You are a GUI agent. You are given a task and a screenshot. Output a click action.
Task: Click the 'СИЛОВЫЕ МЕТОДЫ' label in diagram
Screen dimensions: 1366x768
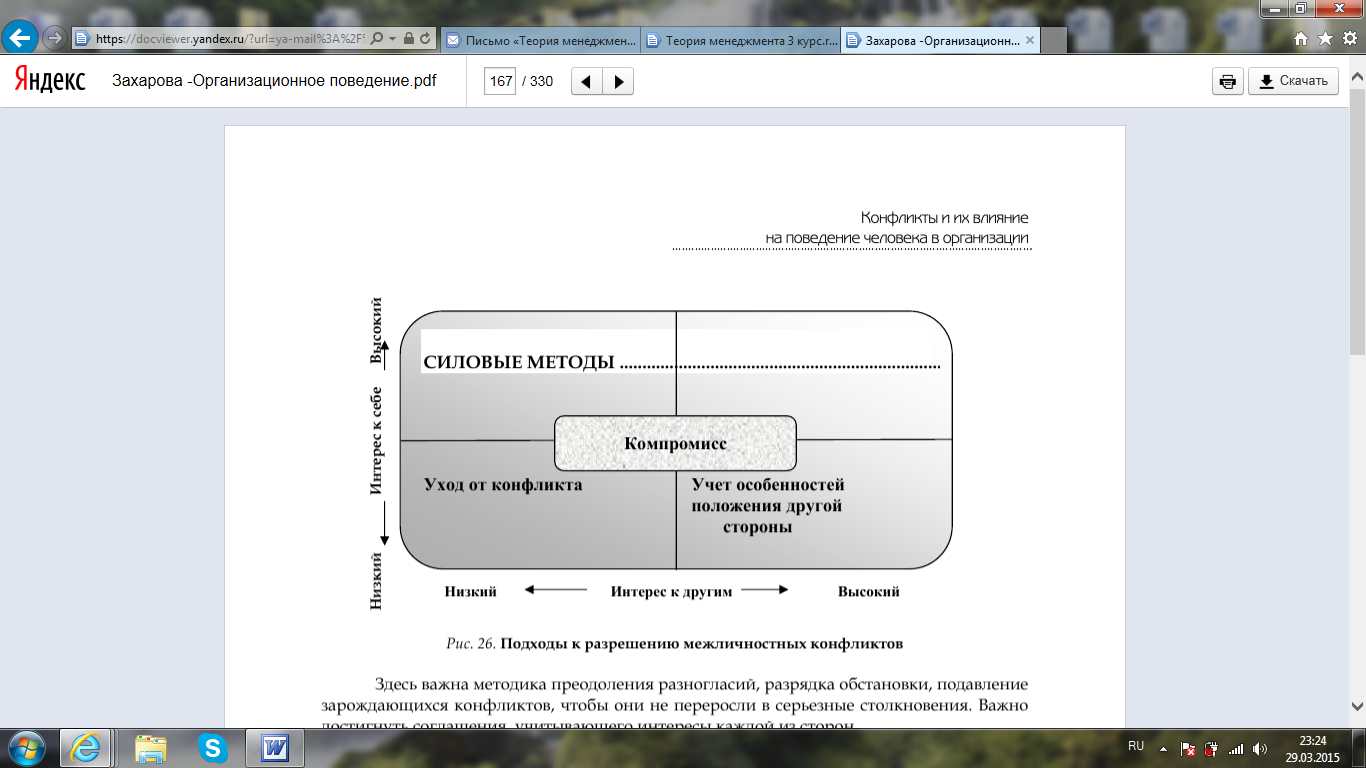518,362
